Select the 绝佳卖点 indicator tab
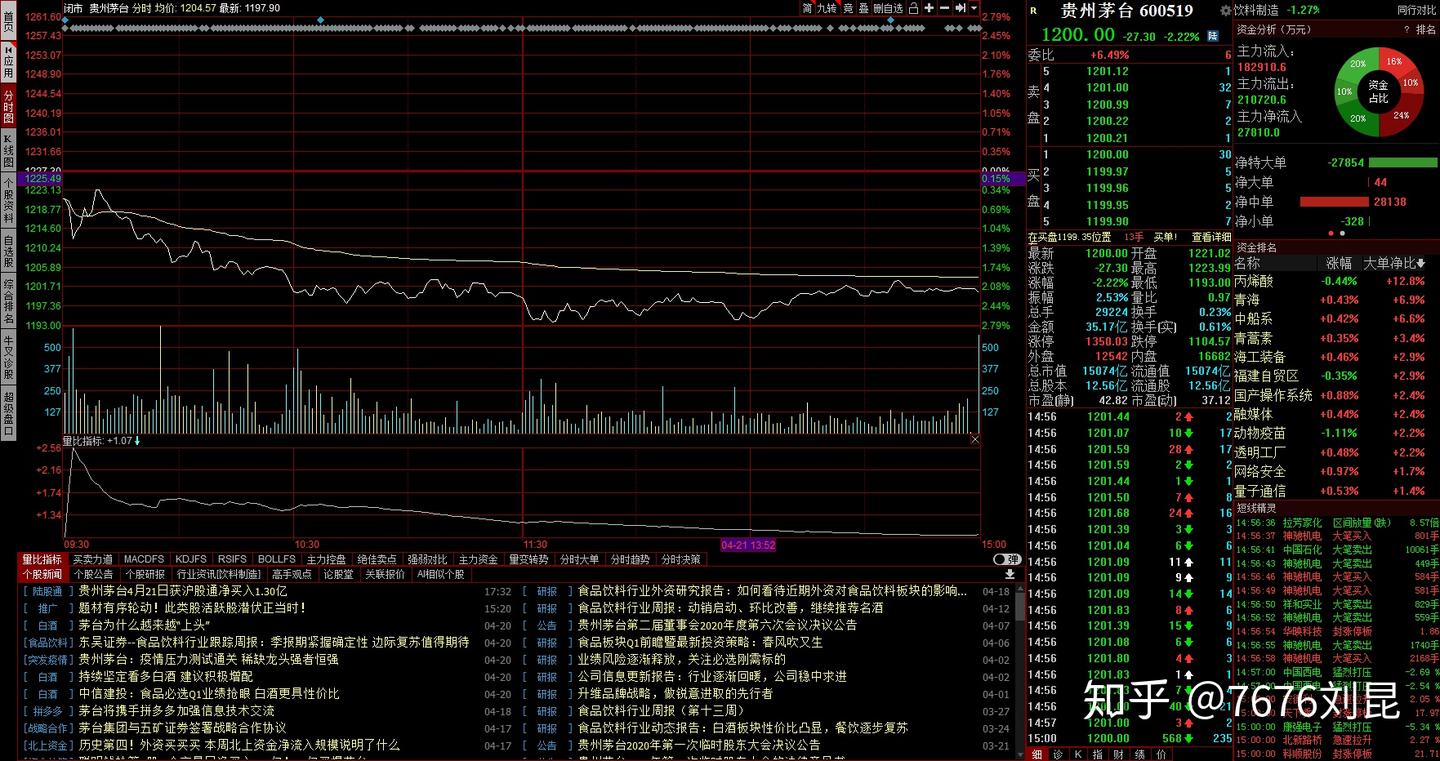Screen dimensions: 1440x761 click(x=377, y=559)
